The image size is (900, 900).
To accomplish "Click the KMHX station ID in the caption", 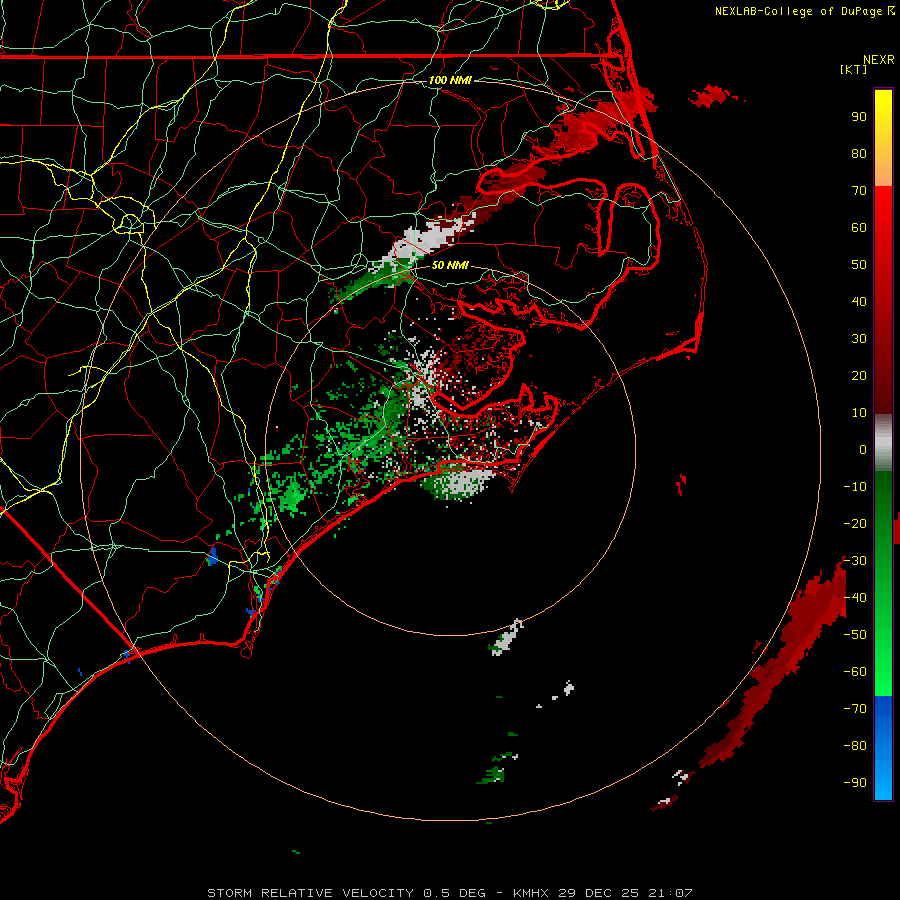I will [531, 893].
